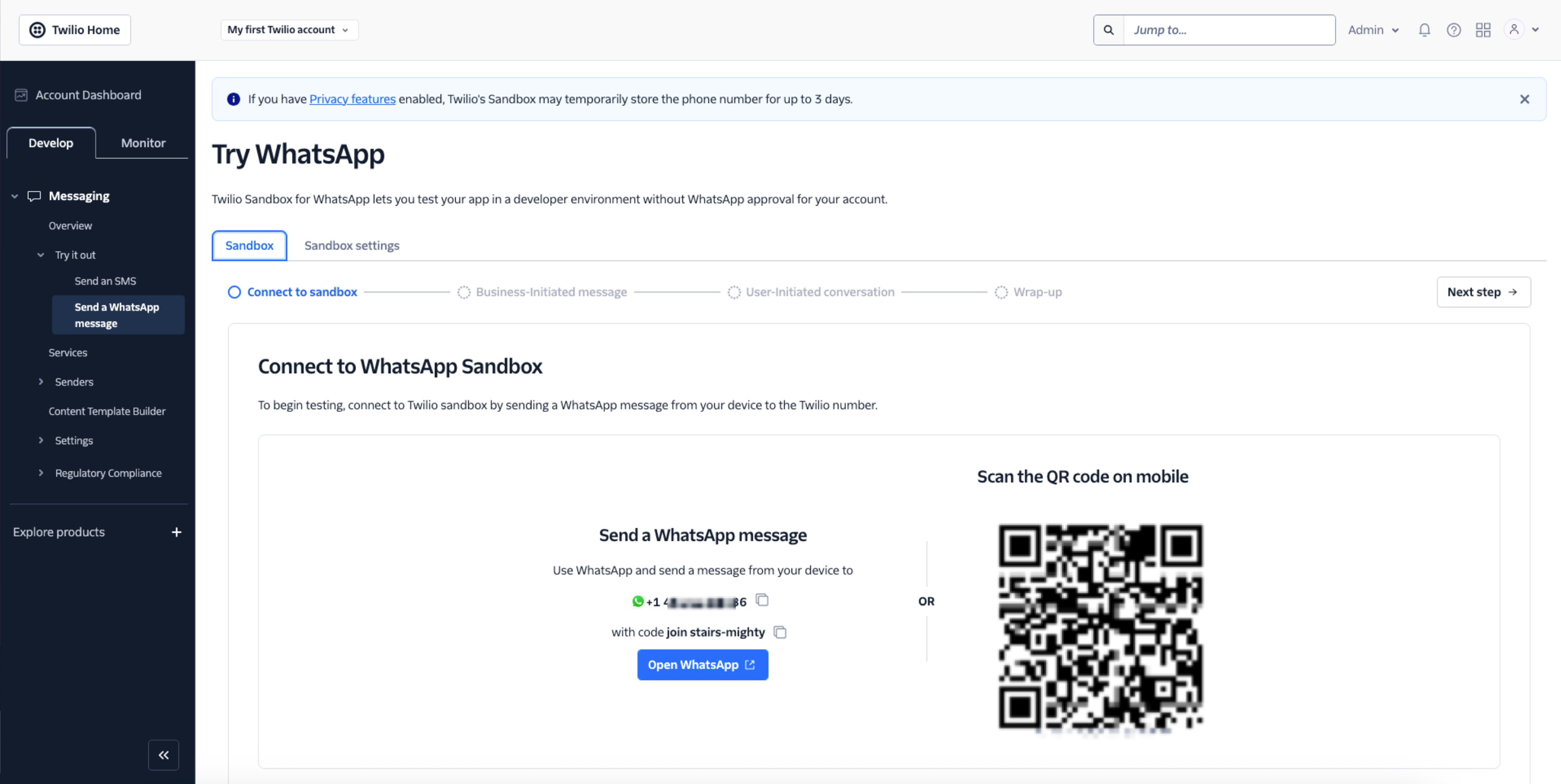Click Explore products label
The image size is (1561, 784).
click(x=59, y=532)
